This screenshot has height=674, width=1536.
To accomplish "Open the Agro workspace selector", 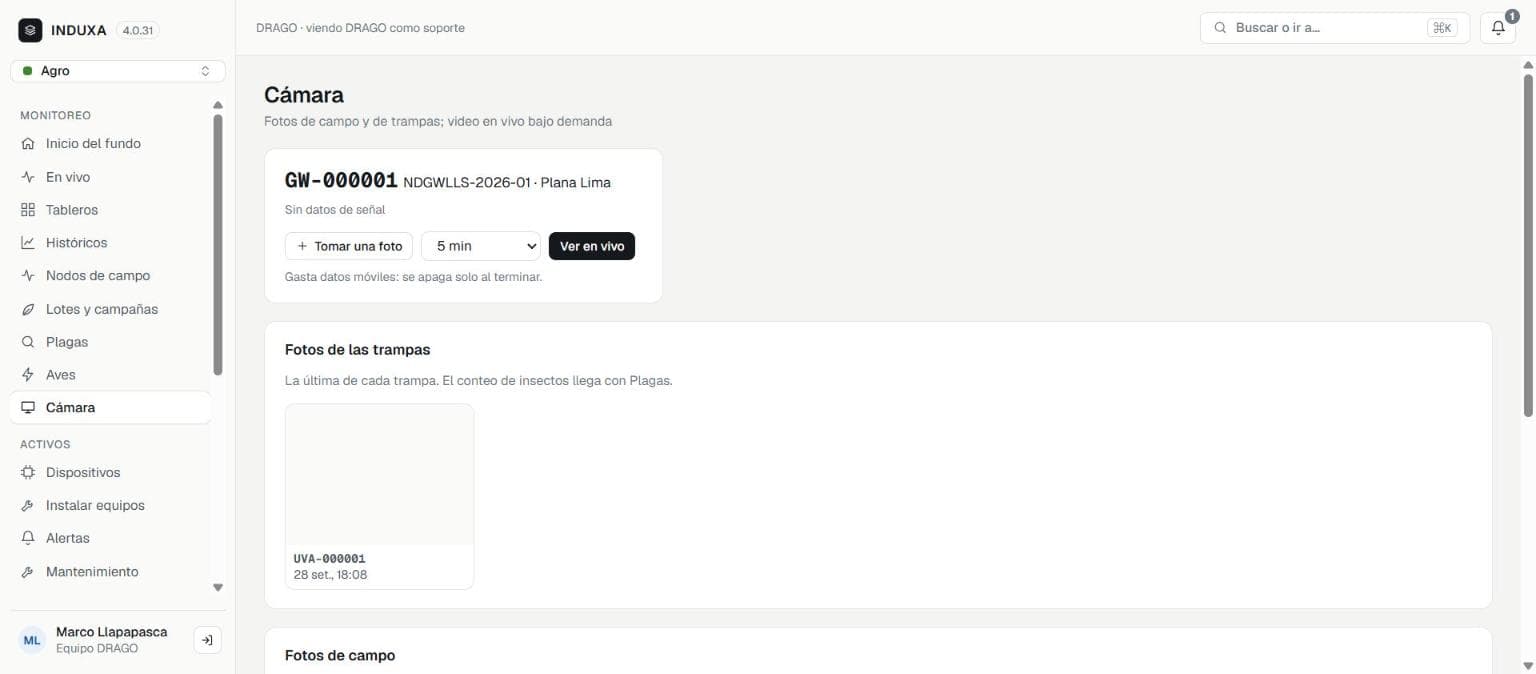I will (x=118, y=71).
